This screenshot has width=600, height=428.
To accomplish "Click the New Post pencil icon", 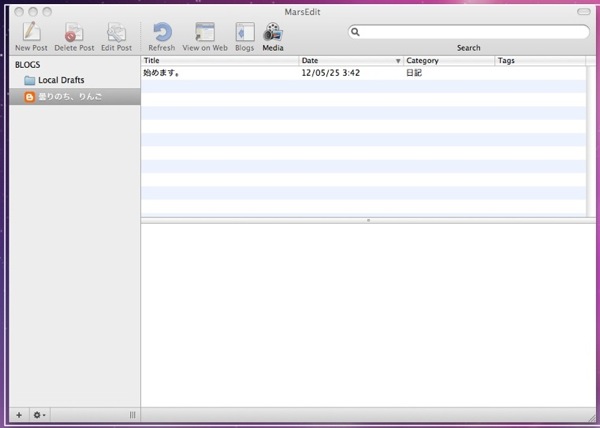I will coord(31,31).
